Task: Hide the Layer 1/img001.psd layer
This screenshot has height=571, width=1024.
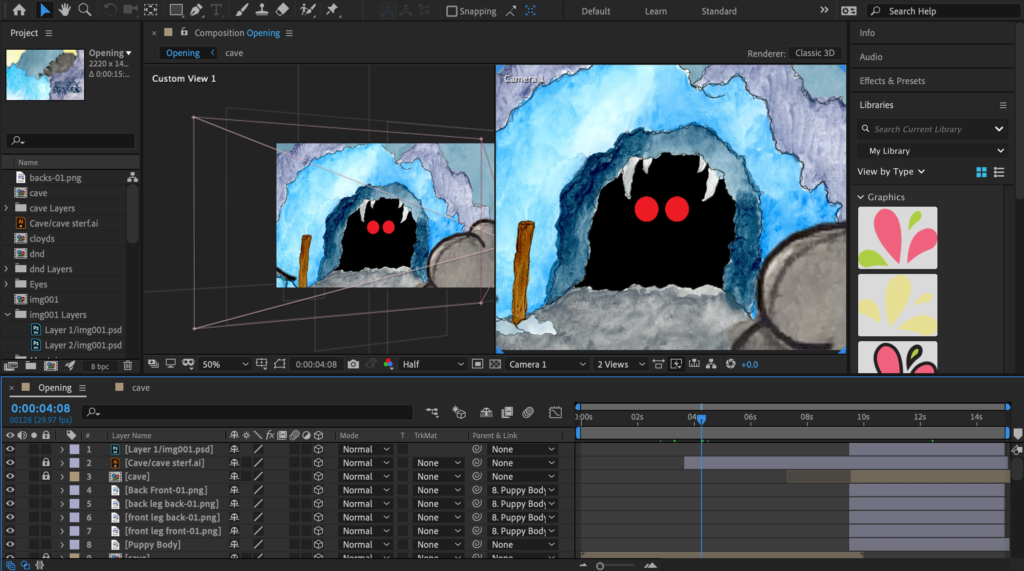Action: (x=11, y=450)
